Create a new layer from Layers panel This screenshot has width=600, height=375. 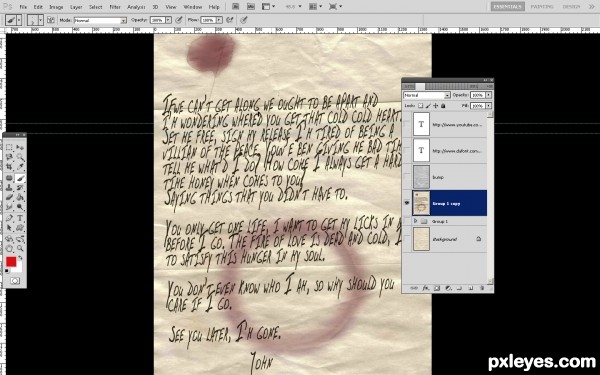(x=471, y=288)
